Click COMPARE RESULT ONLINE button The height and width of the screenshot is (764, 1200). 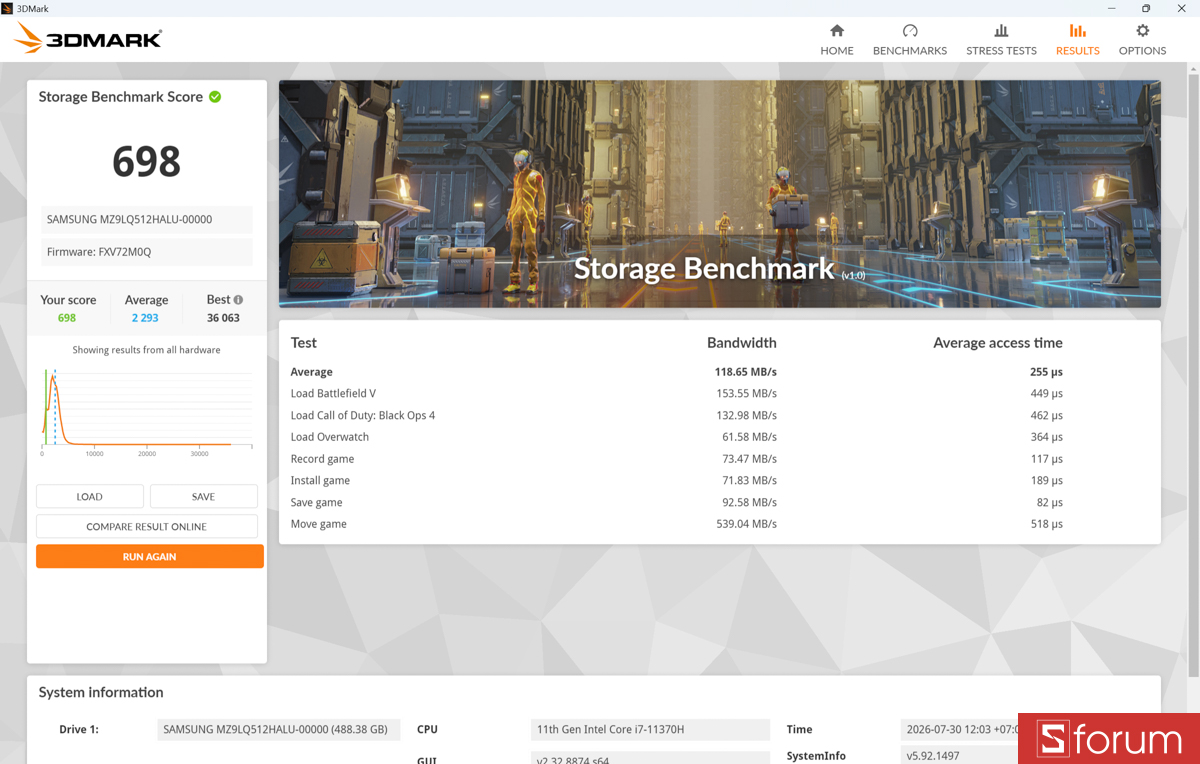[147, 526]
